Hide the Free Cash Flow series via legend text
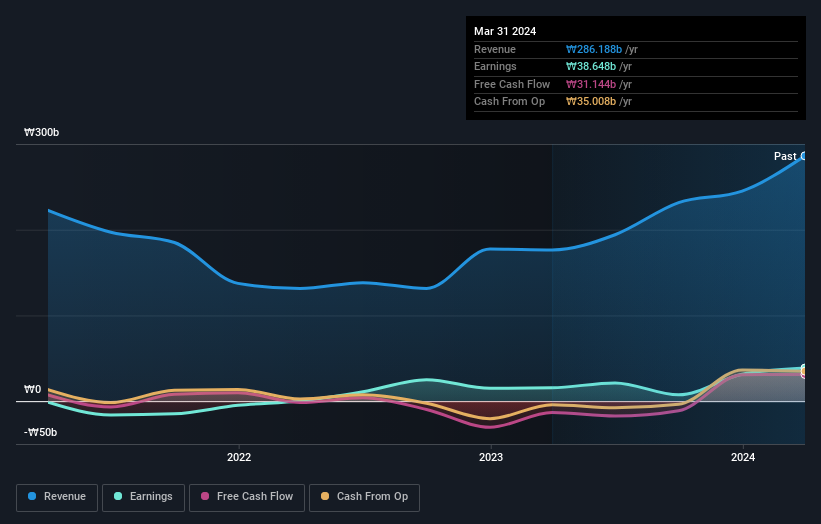This screenshot has width=821, height=524. [x=254, y=497]
